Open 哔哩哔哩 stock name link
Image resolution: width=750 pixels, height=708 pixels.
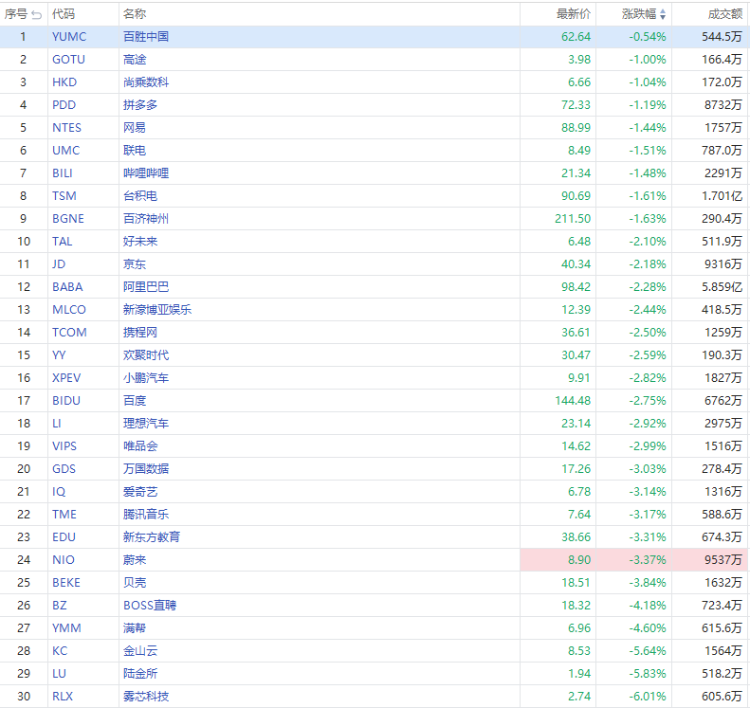tap(146, 173)
